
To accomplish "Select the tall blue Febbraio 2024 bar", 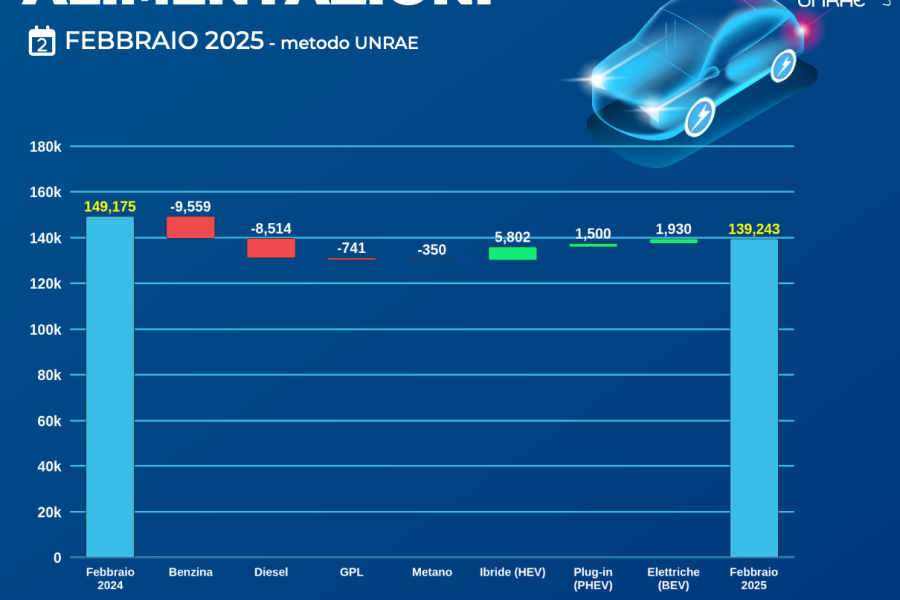I will 110,386.
